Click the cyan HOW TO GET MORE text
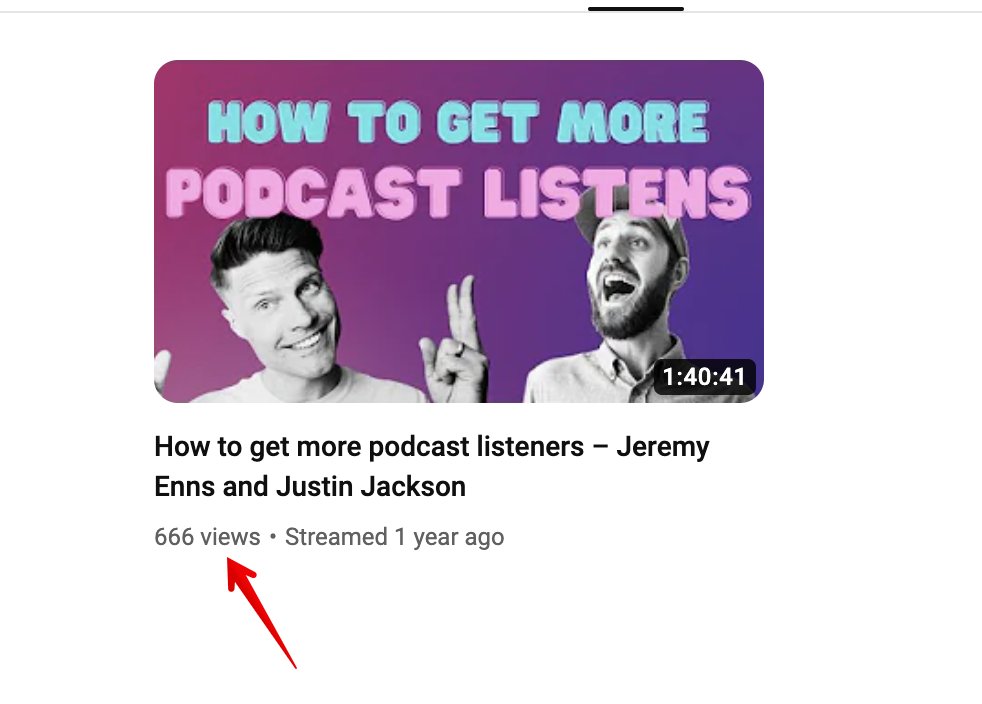 tap(458, 122)
